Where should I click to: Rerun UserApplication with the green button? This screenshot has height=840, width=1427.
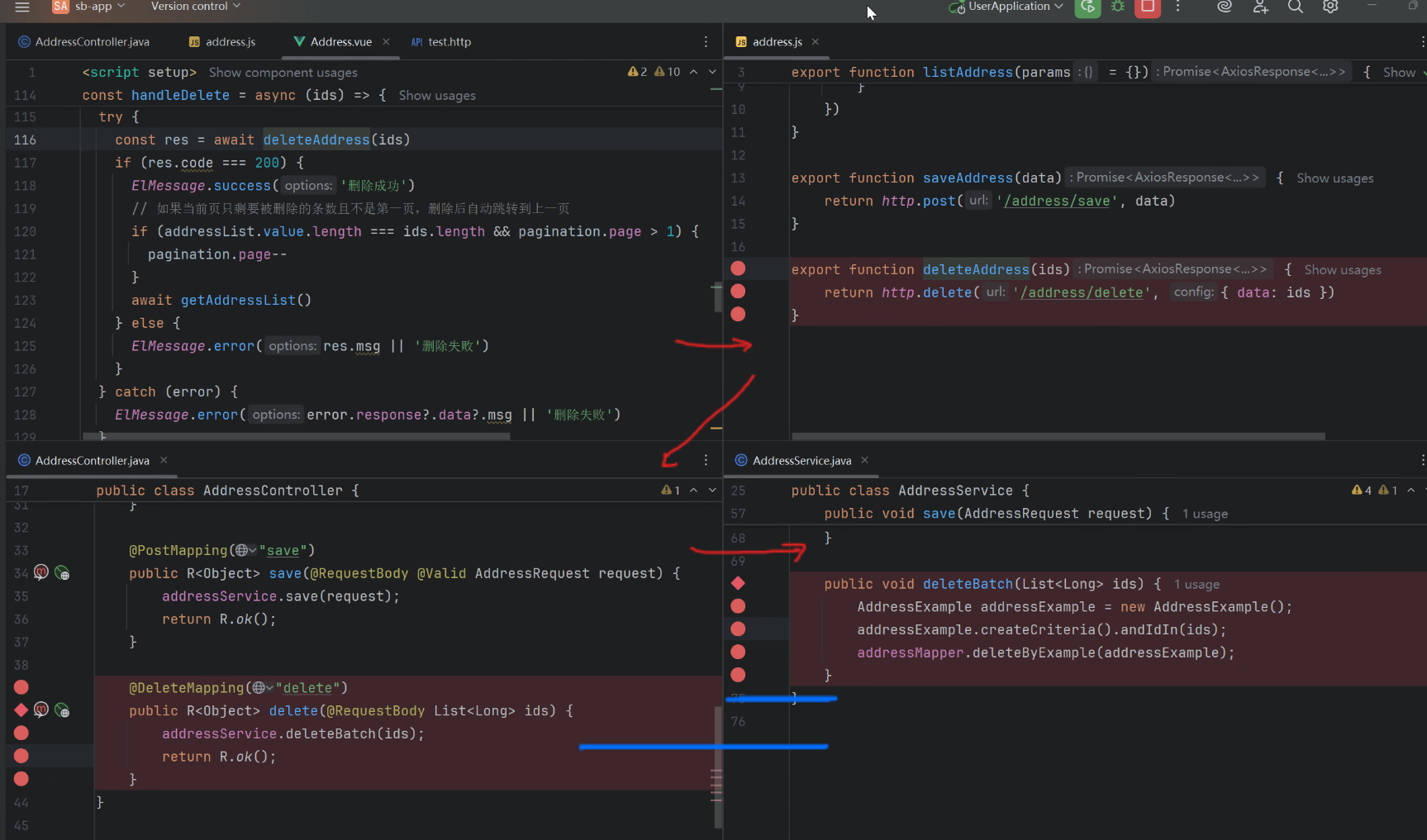(1087, 7)
